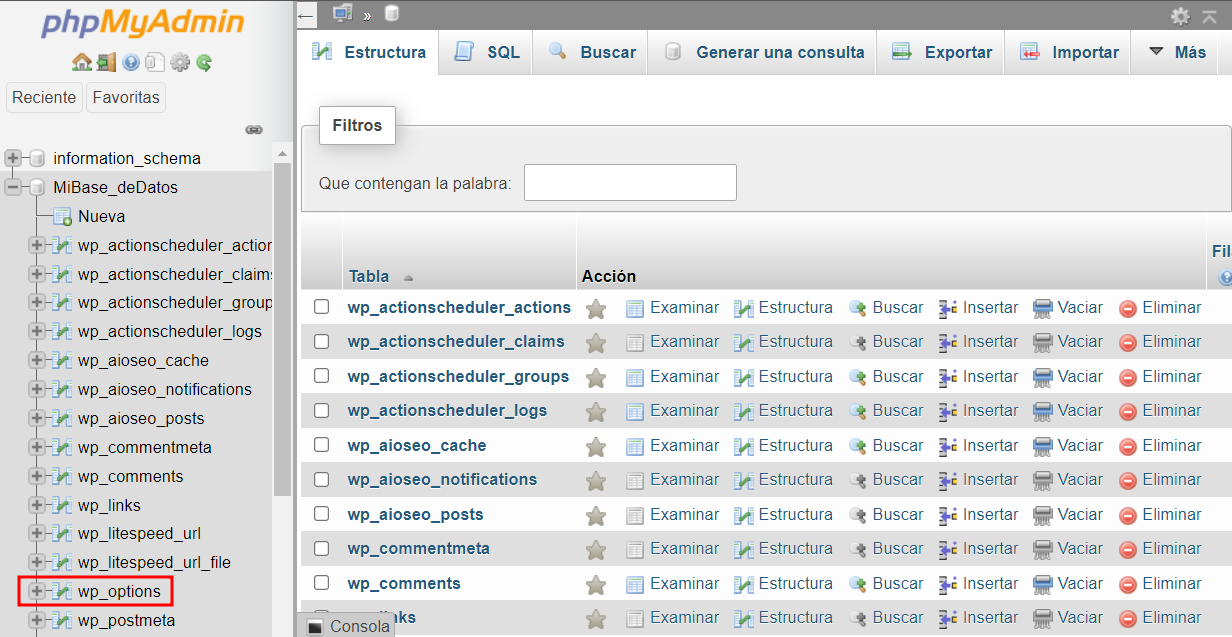Collapse the query window with top-right arrow
The image size is (1232, 637).
click(x=1209, y=16)
